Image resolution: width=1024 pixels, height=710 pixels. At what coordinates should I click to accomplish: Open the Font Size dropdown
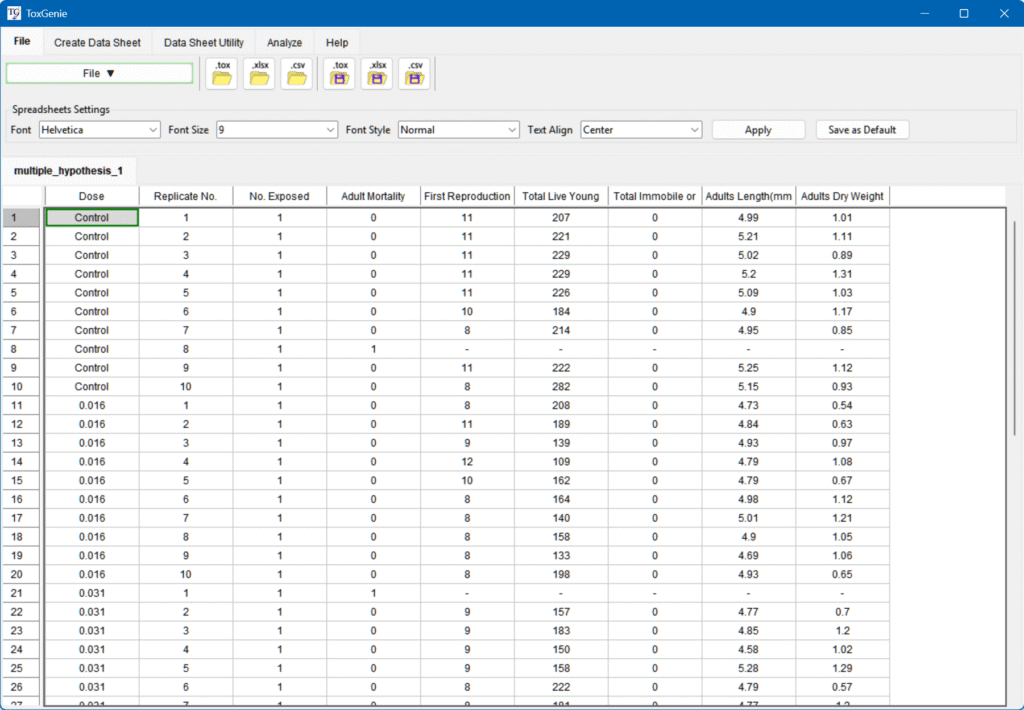[x=277, y=130]
